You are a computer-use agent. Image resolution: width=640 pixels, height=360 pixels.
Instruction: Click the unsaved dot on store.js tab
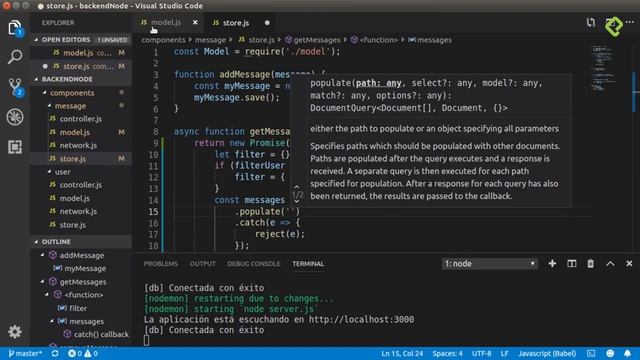click(267, 23)
